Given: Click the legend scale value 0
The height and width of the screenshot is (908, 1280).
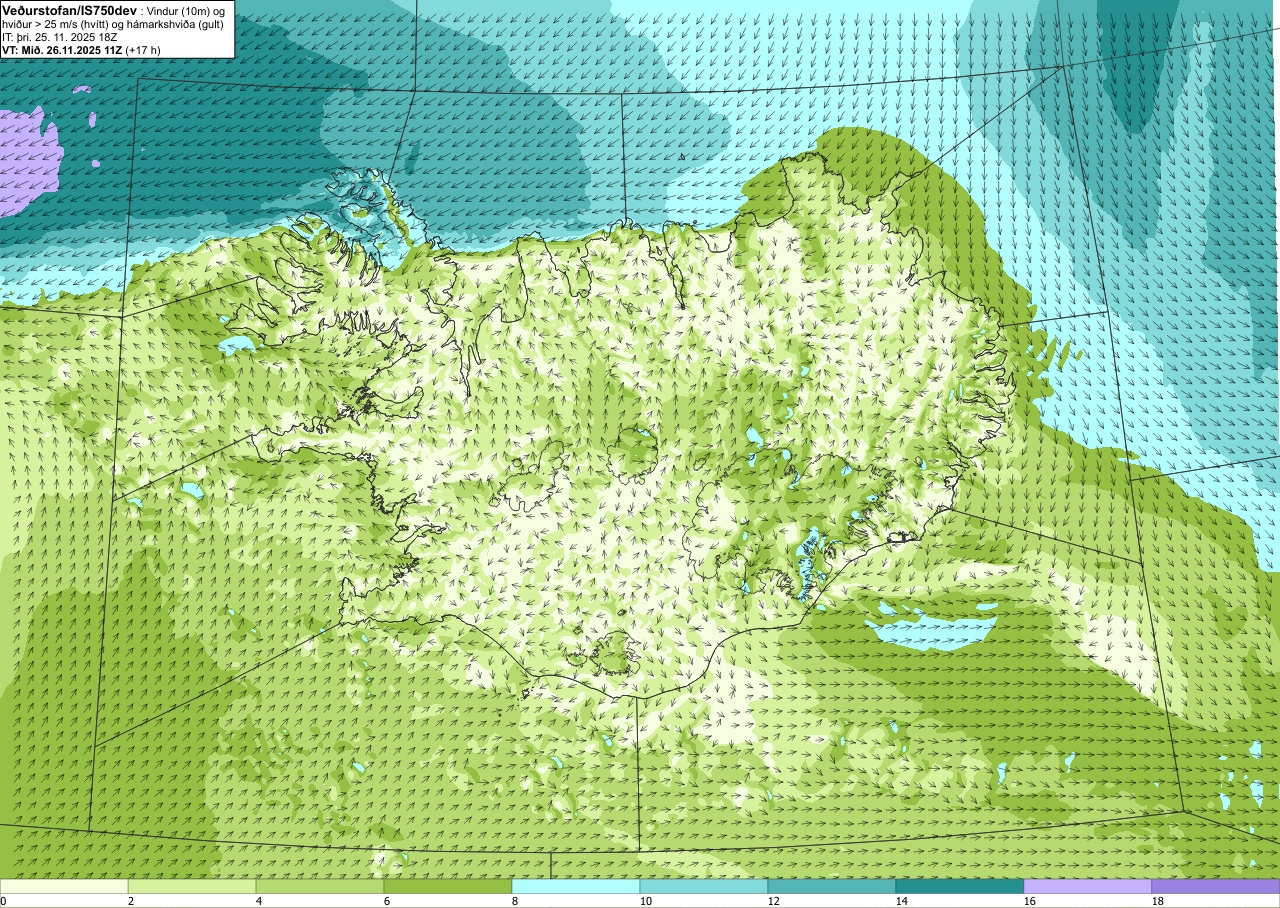Looking at the screenshot, I should 3,901.
